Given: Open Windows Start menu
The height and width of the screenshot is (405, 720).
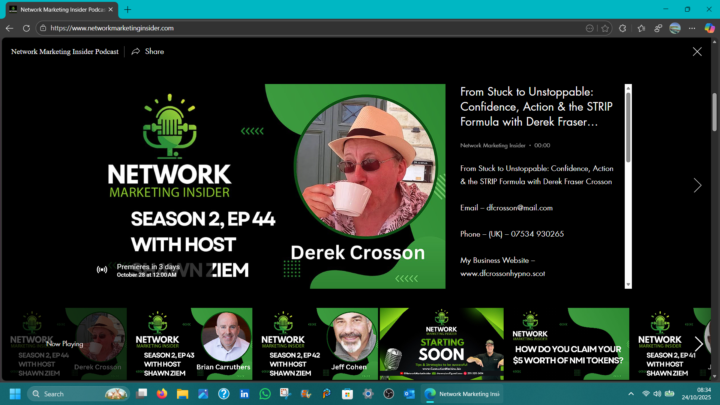Looking at the screenshot, I should pos(15,394).
